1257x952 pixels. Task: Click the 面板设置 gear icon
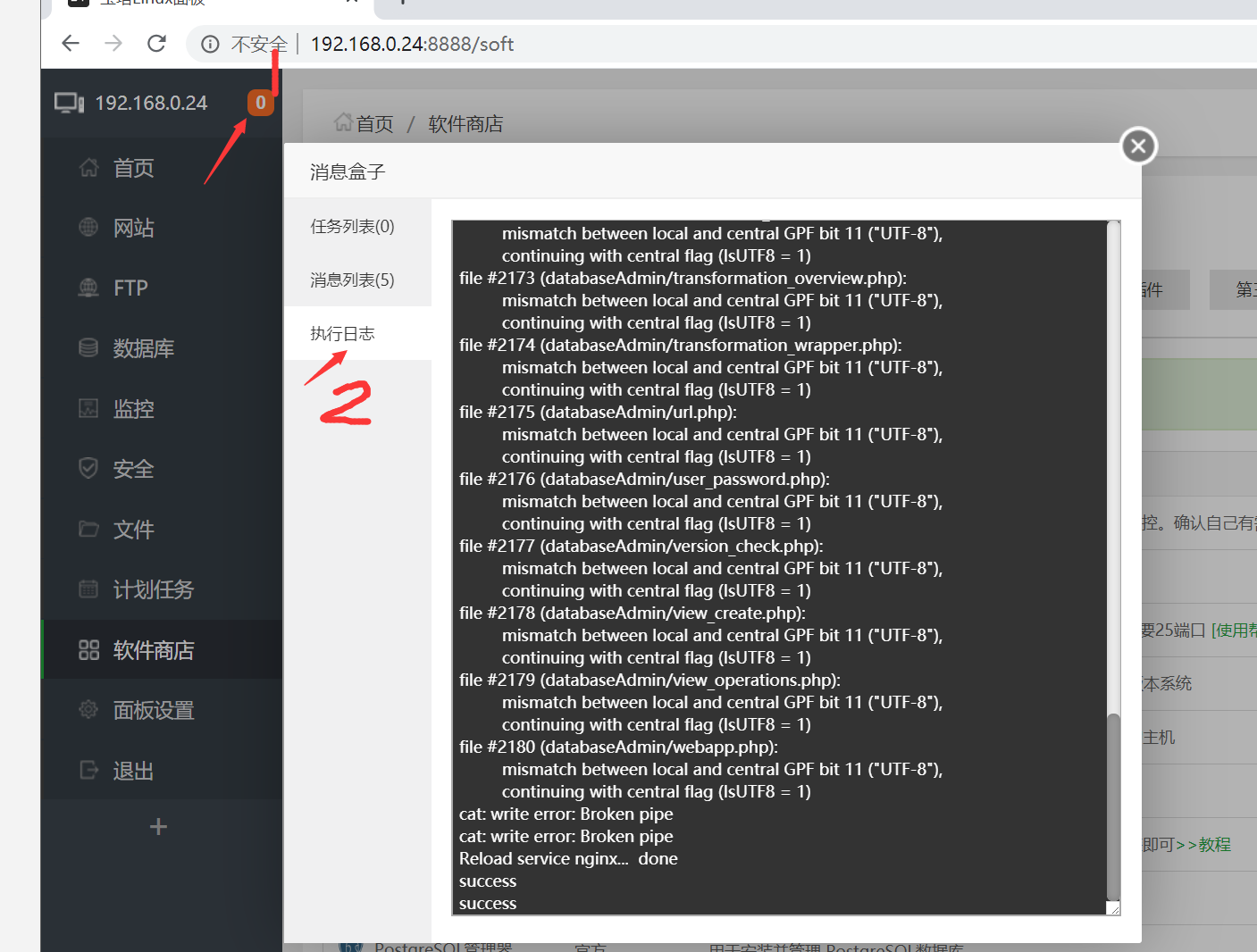[88, 710]
